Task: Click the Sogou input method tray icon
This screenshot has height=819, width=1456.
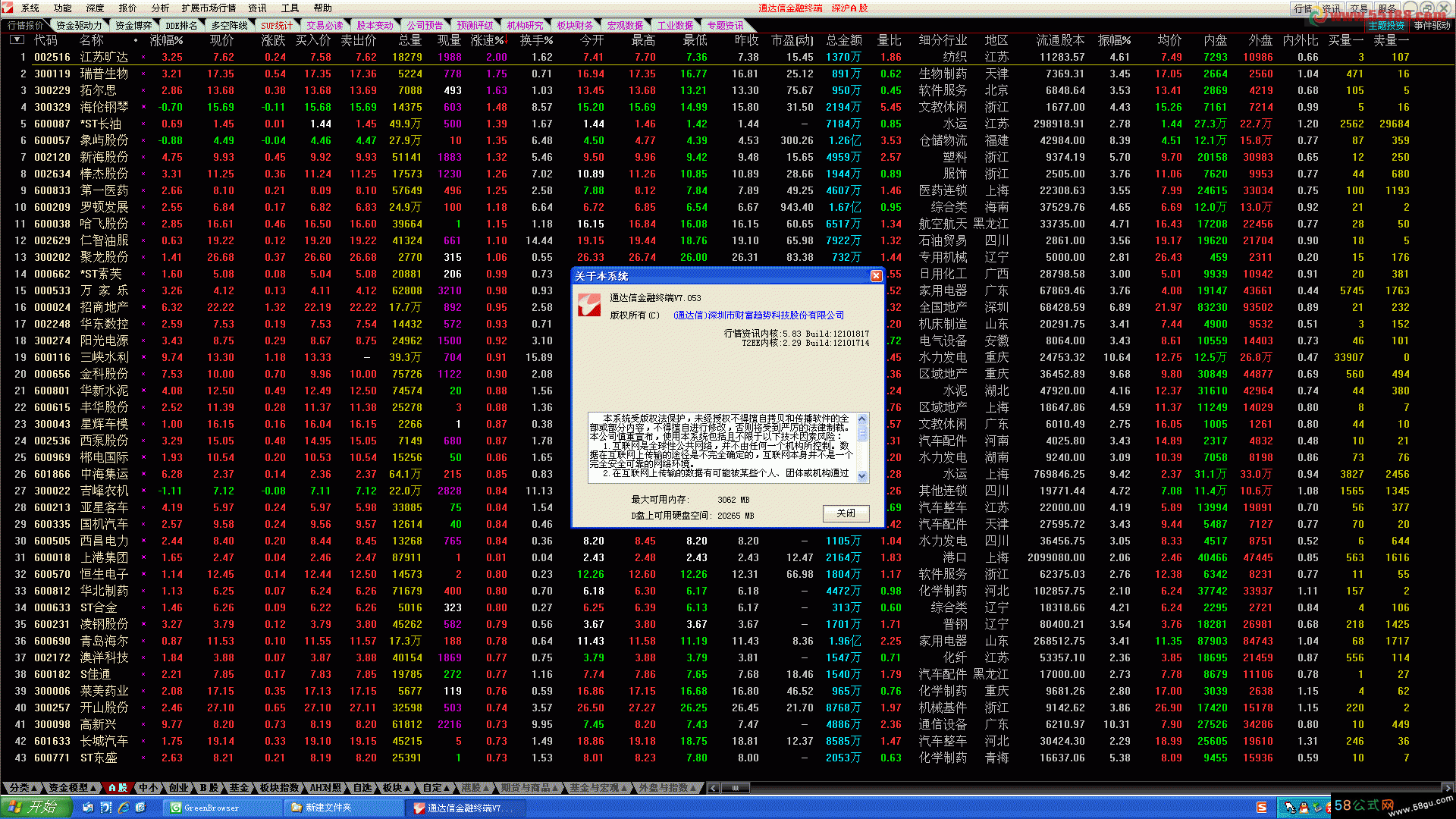Action: (1262, 808)
